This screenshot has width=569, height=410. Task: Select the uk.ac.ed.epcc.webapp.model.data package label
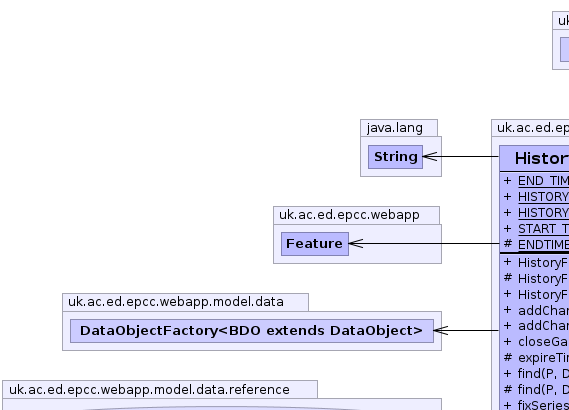pos(176,302)
